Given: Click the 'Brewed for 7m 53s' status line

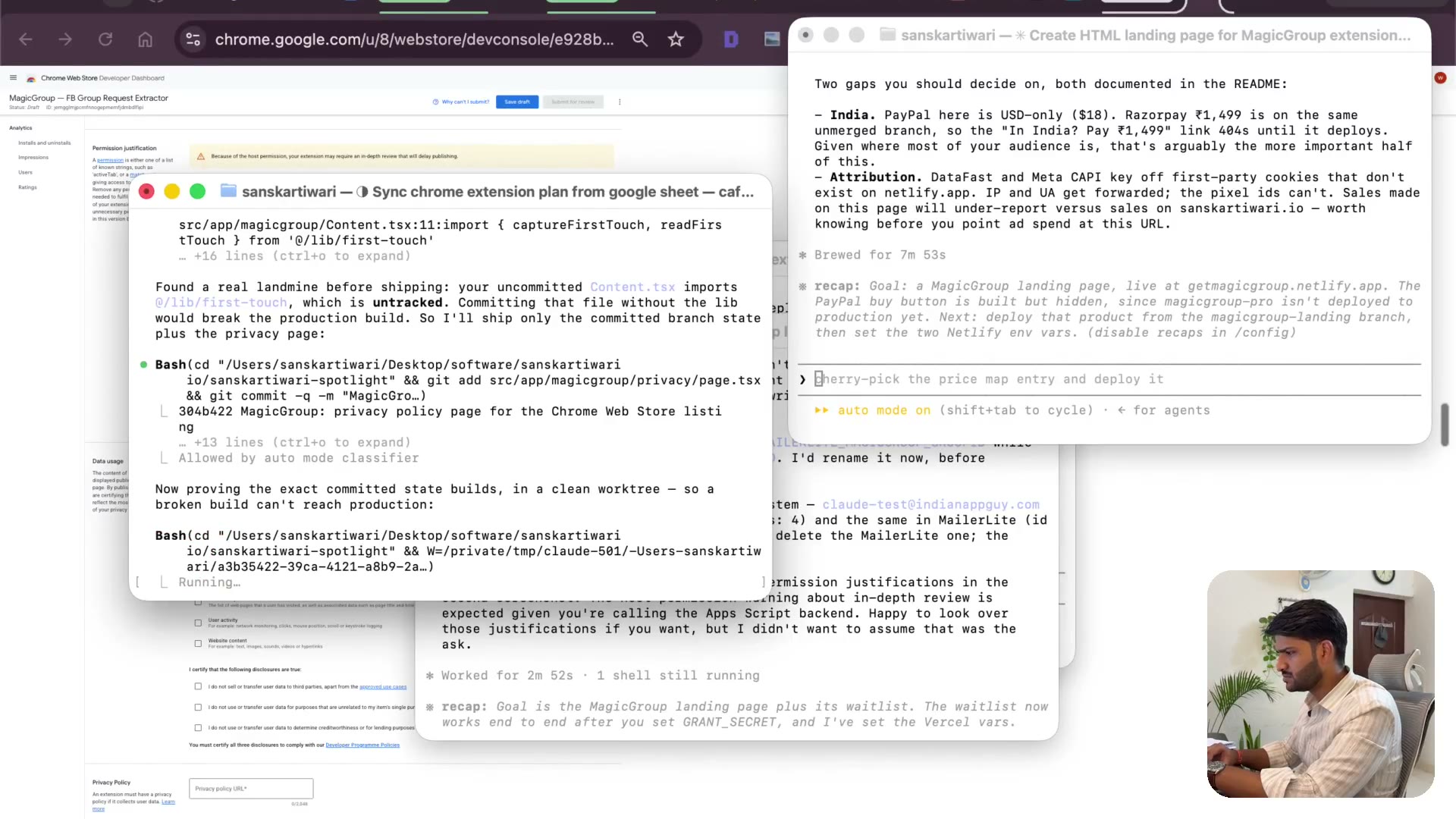Looking at the screenshot, I should pyautogui.click(x=880, y=255).
